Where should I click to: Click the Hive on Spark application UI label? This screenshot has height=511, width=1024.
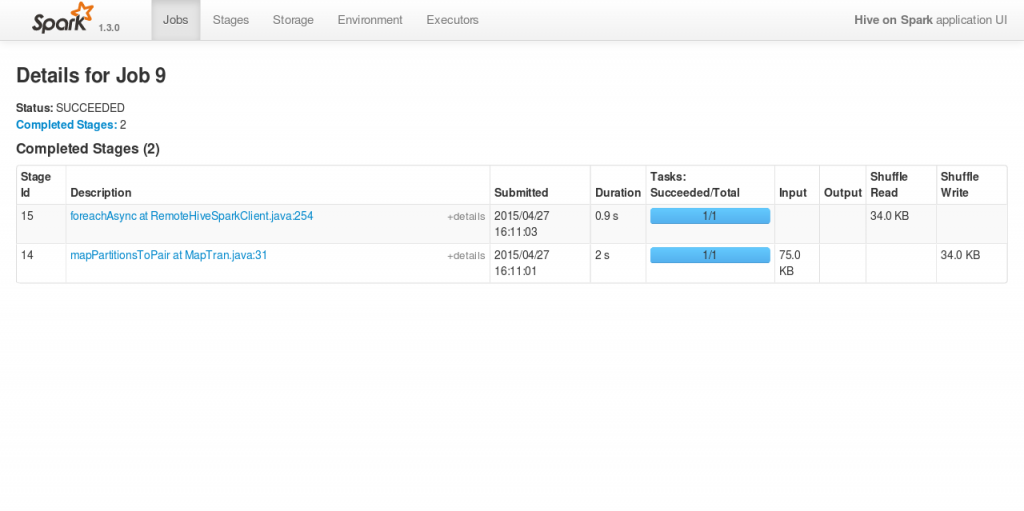931,20
